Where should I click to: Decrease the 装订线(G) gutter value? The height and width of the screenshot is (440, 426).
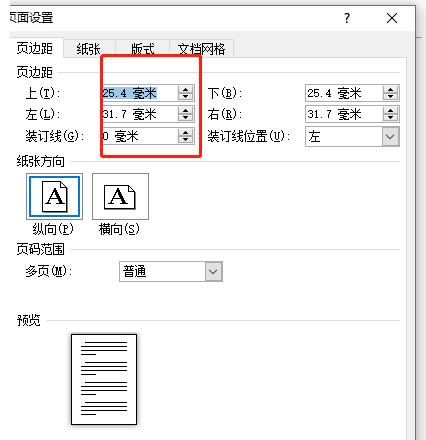(186, 140)
